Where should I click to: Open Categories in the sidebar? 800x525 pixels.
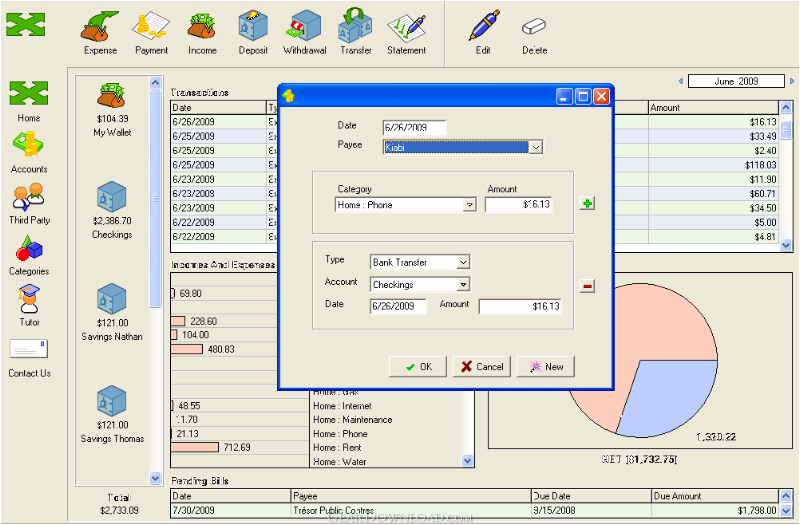[29, 255]
